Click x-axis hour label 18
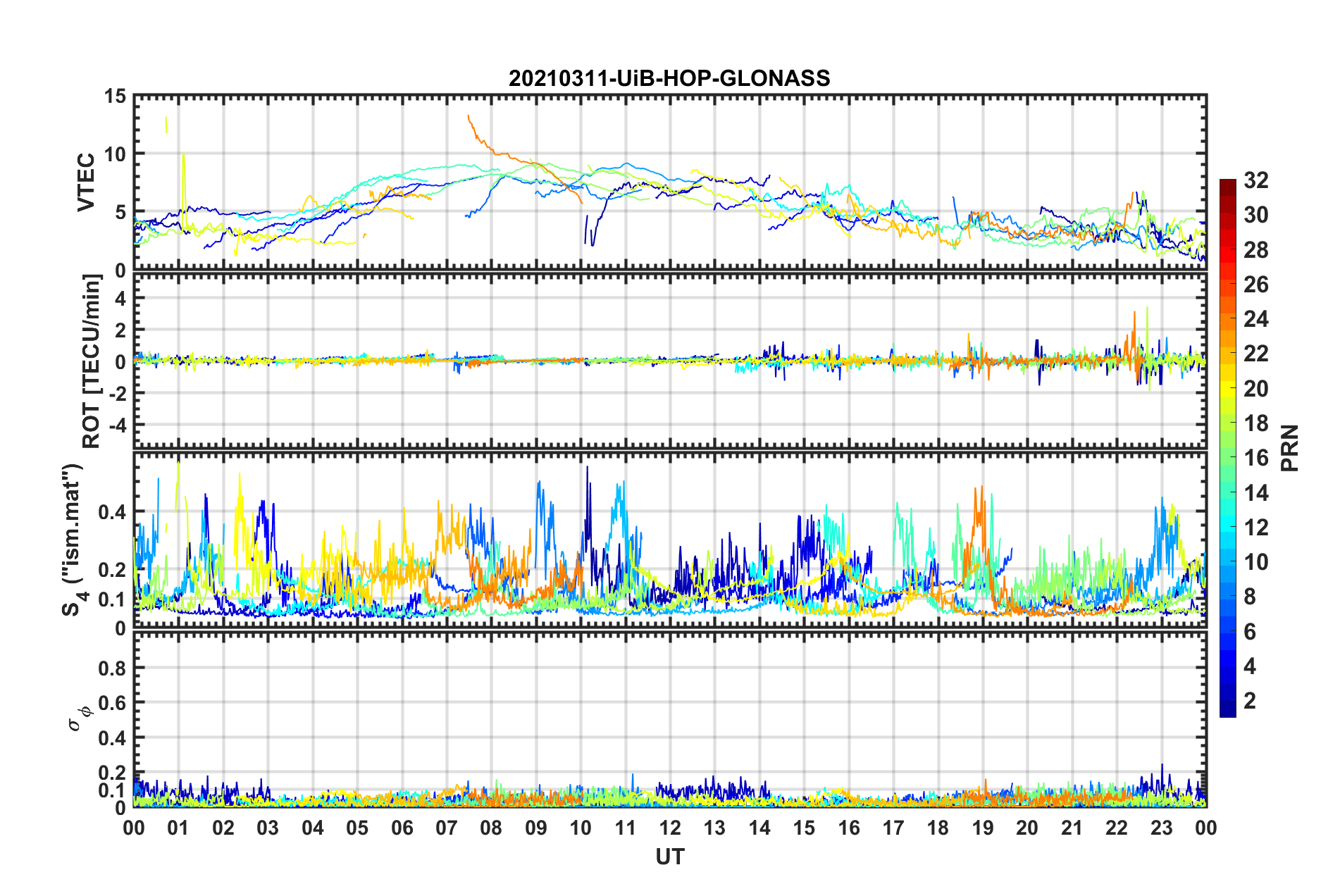This screenshot has width=1340, height=896. [938, 828]
